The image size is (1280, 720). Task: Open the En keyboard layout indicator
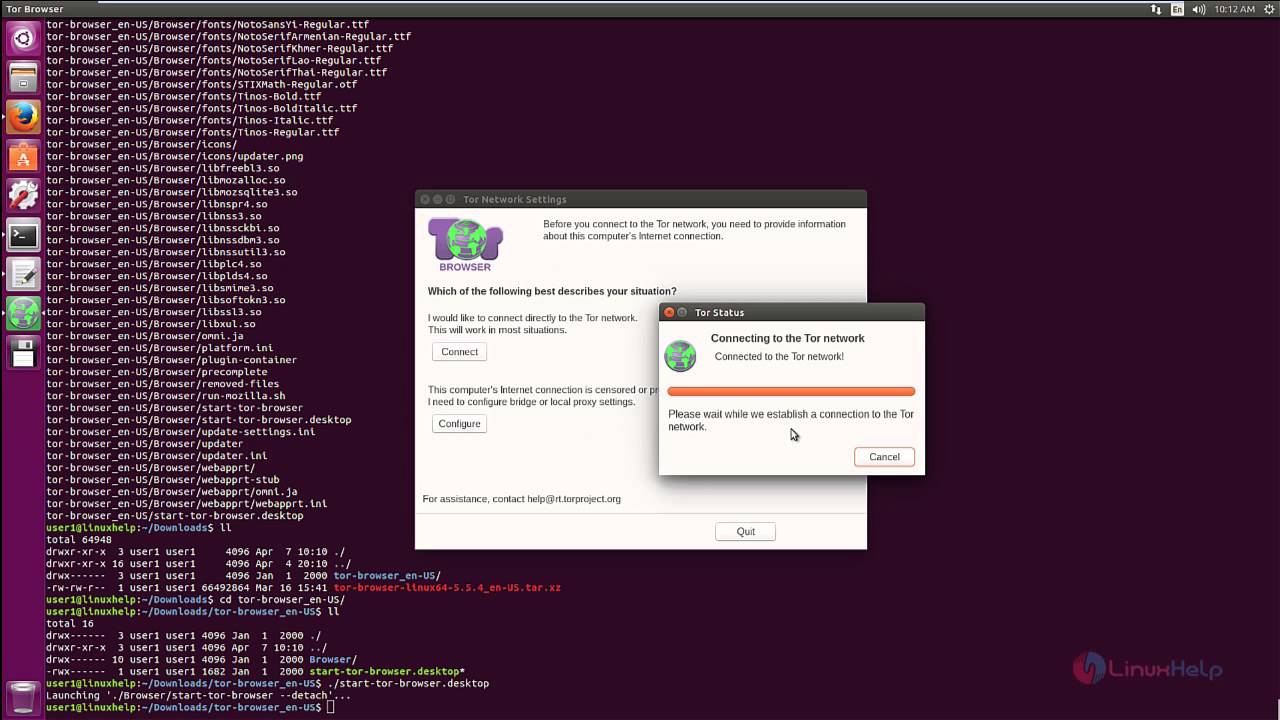[x=1178, y=9]
